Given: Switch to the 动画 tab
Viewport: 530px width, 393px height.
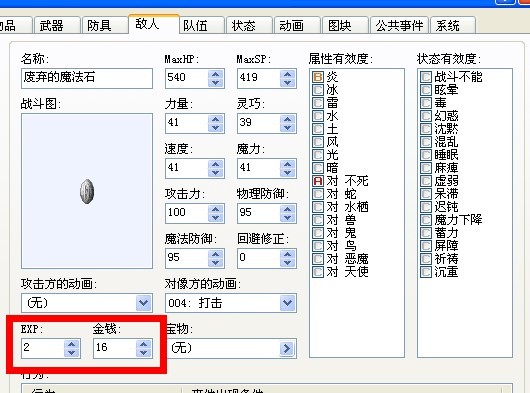Looking at the screenshot, I should [x=297, y=25].
